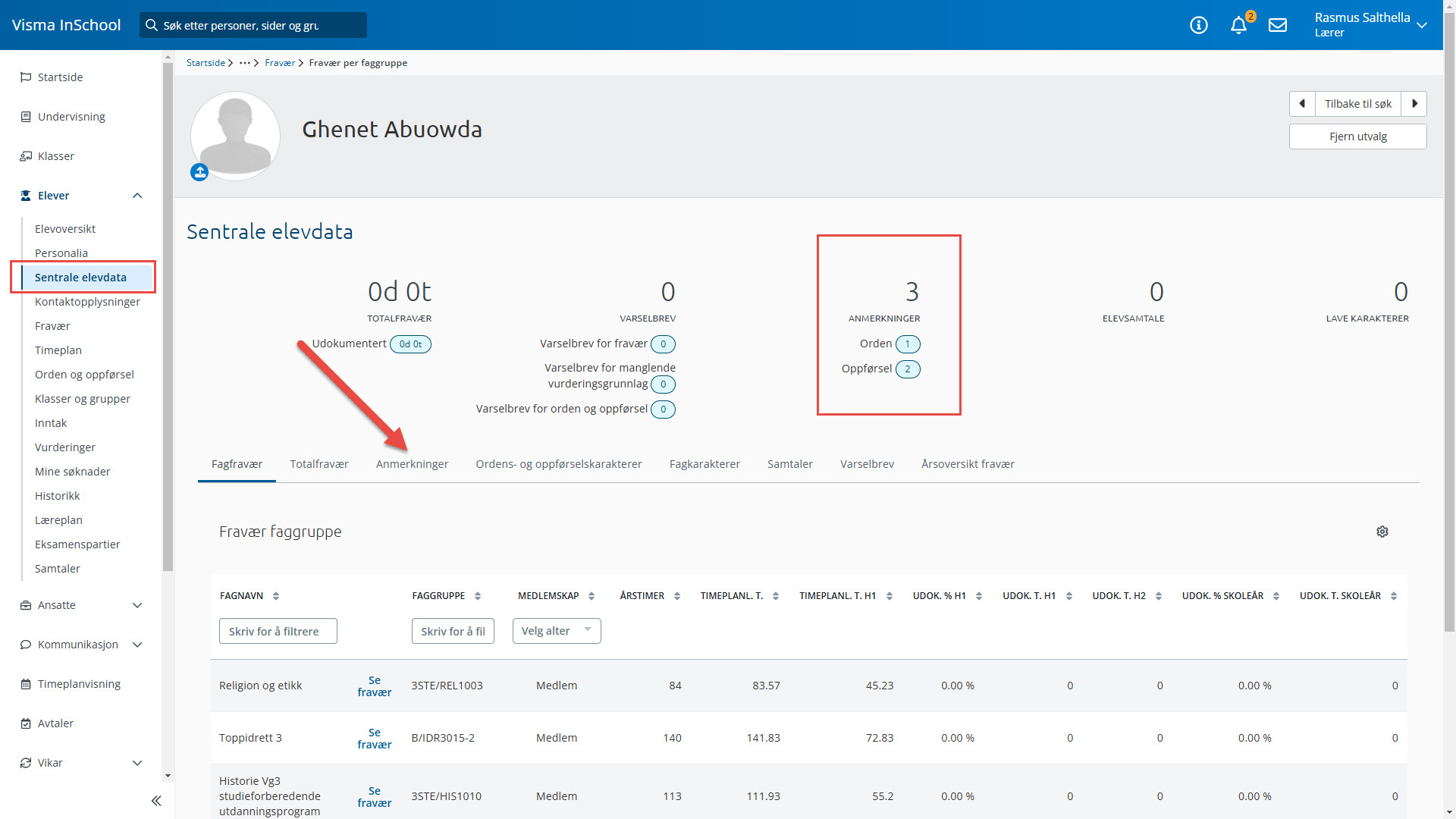Open table settings gear icon
1456x819 pixels.
tap(1382, 532)
